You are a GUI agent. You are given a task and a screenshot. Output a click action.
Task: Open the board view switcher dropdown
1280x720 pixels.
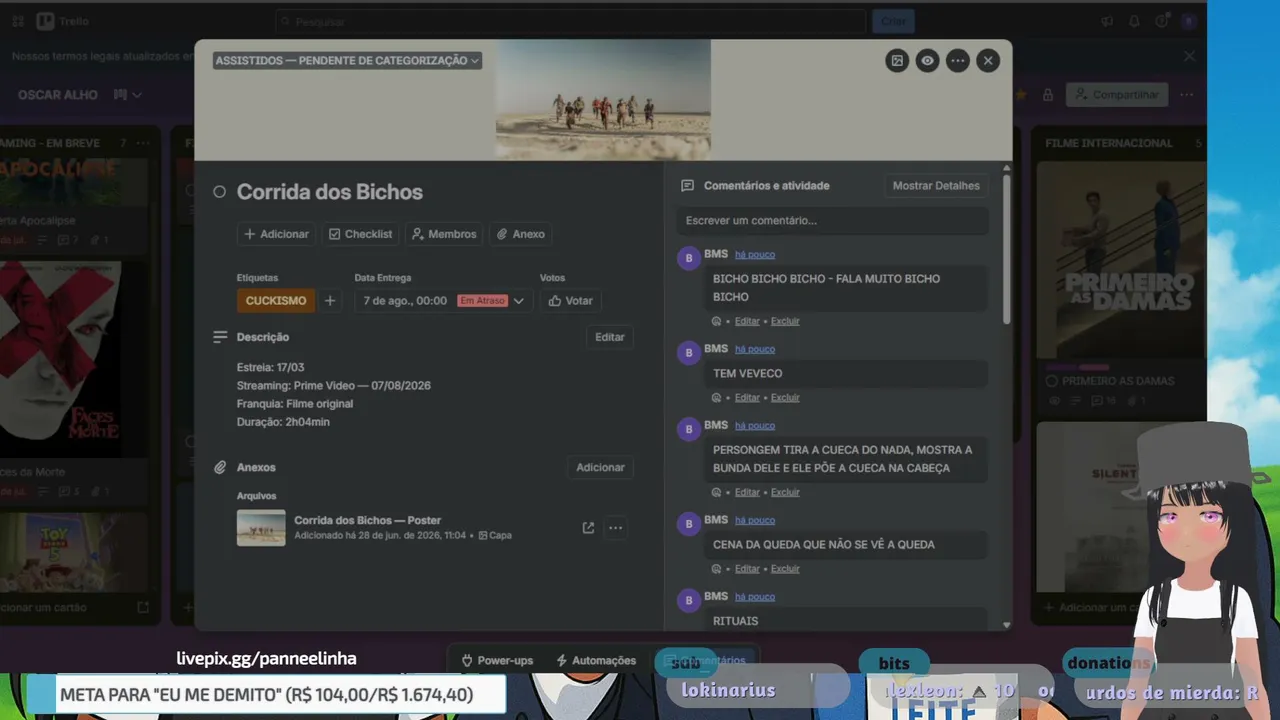click(x=128, y=95)
